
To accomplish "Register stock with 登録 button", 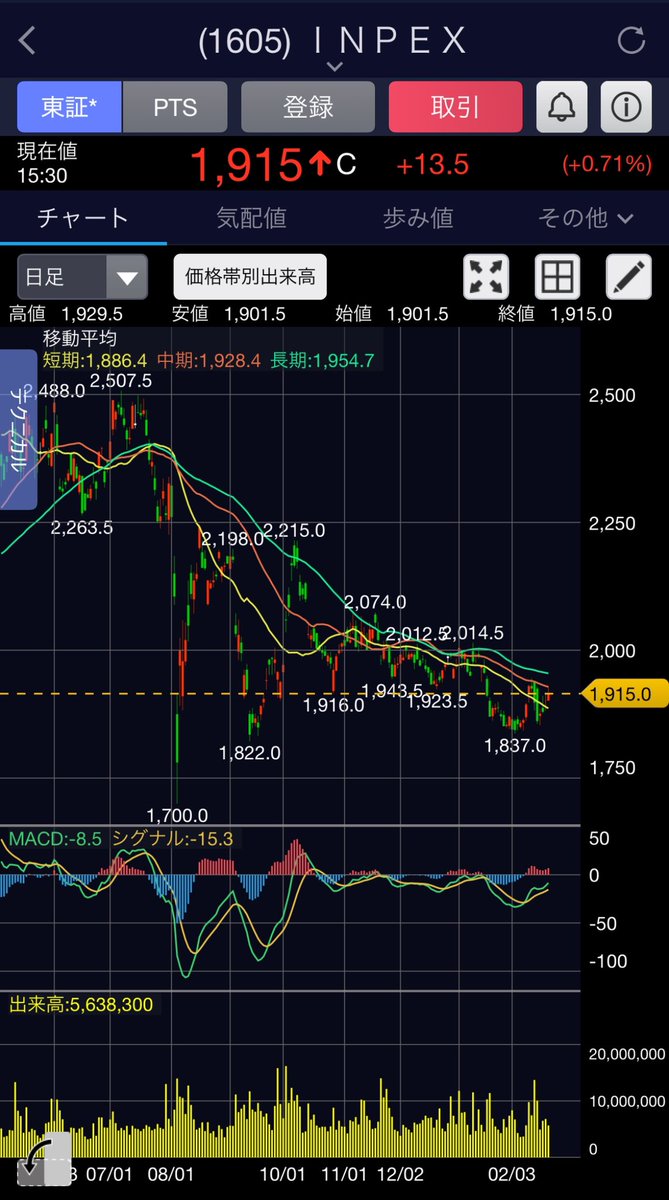I will coord(308,107).
